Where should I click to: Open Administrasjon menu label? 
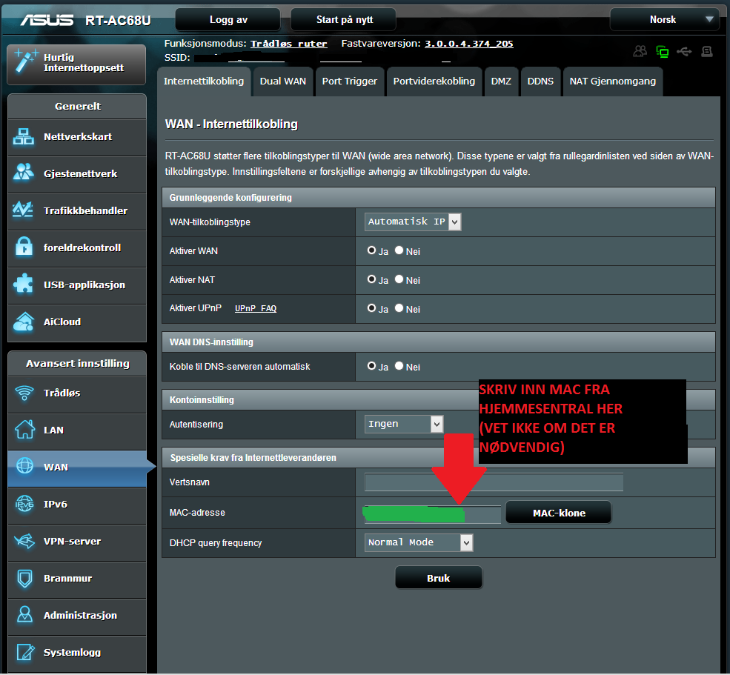coord(80,615)
